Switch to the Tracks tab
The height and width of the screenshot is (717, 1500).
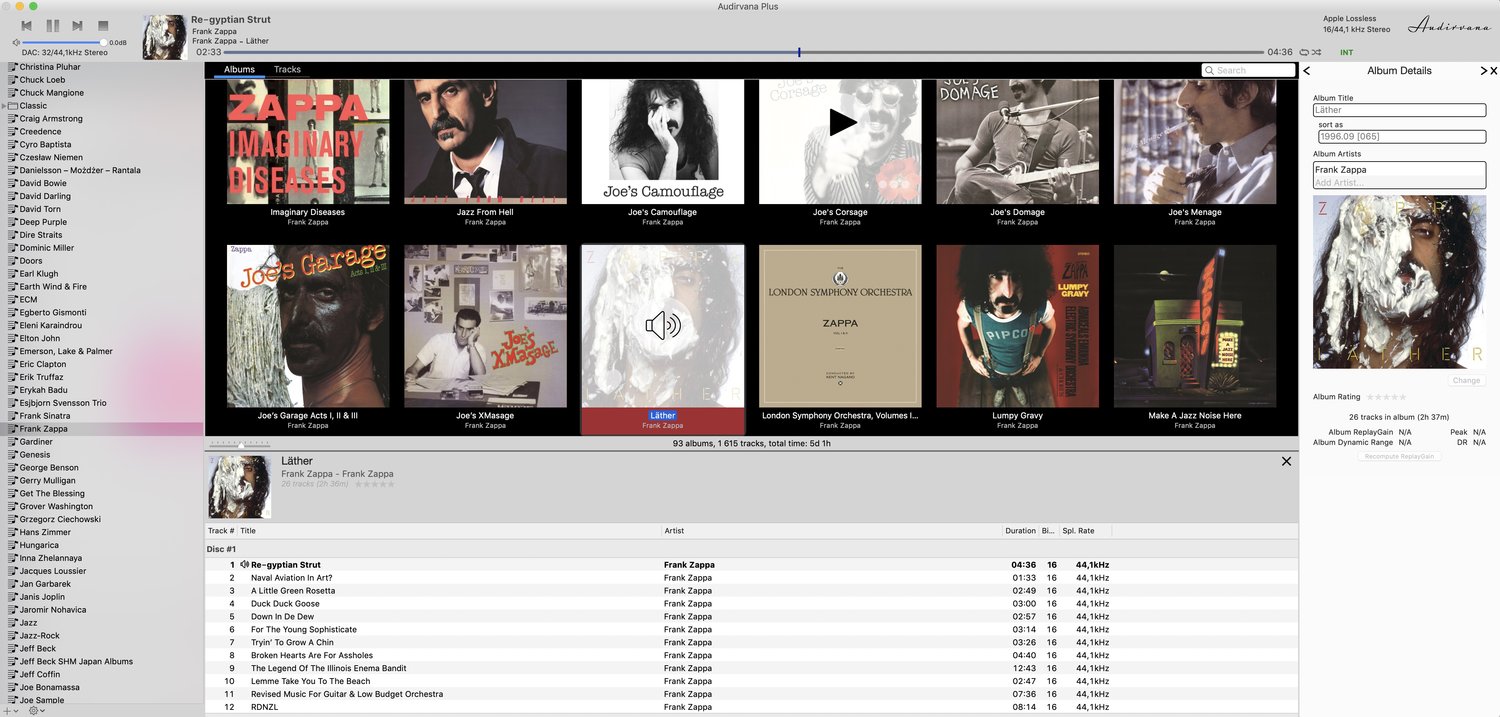click(287, 69)
